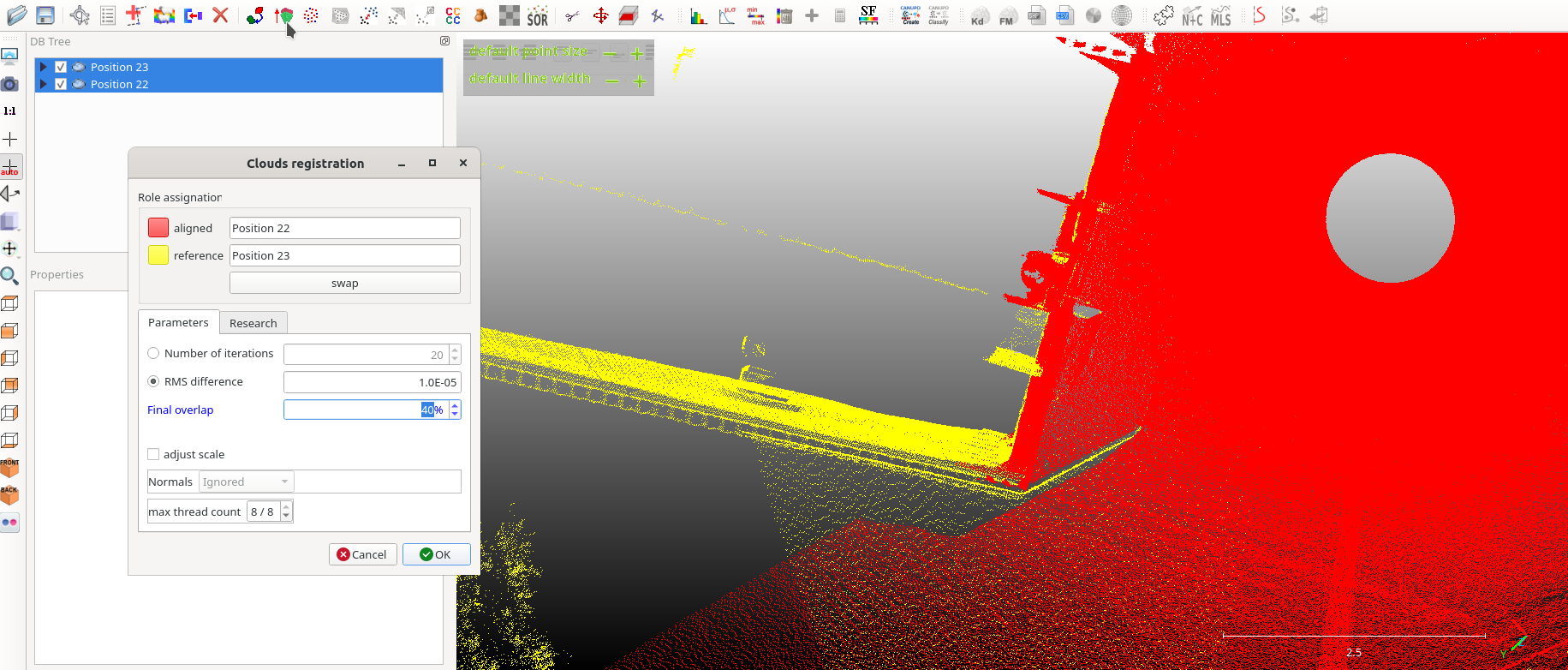This screenshot has width=1568, height=670.
Task: Click the fine registration (ICP) icon
Action: pos(283,15)
